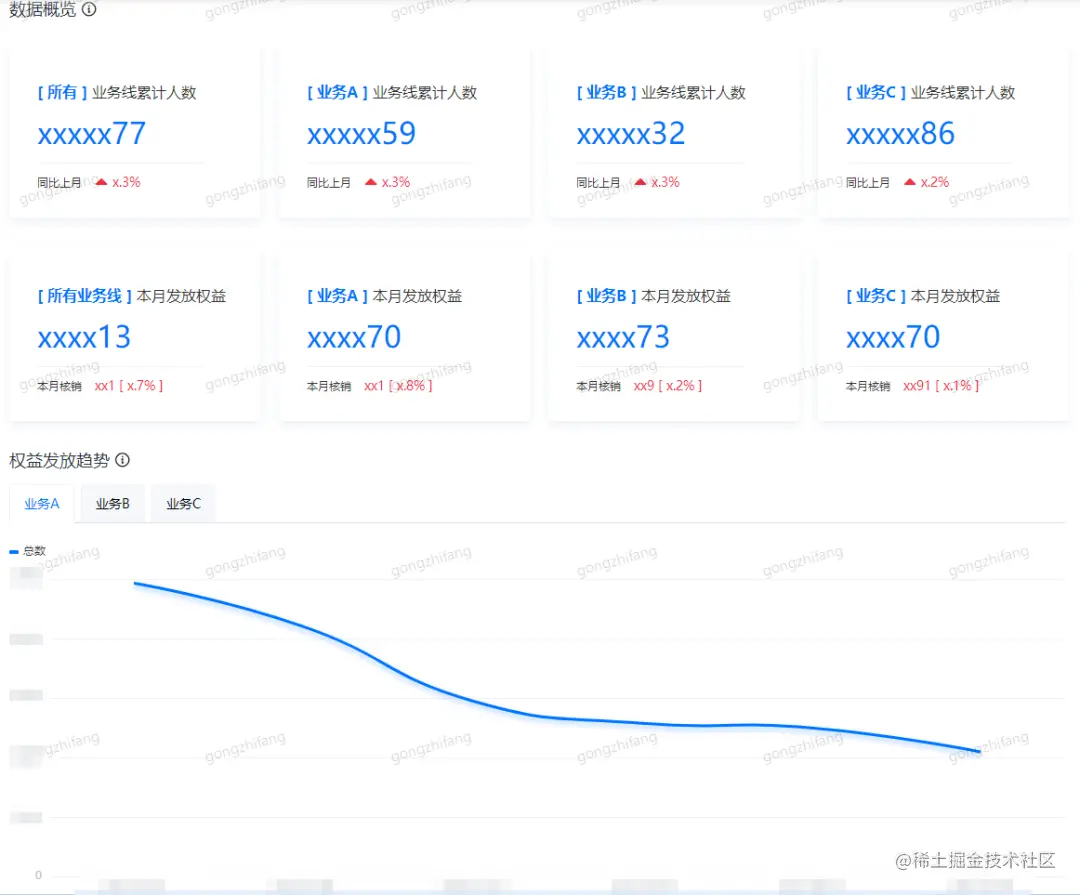Click the [所有] 业务线累计人数 card title
The image size is (1080, 895).
pyautogui.click(x=117, y=92)
